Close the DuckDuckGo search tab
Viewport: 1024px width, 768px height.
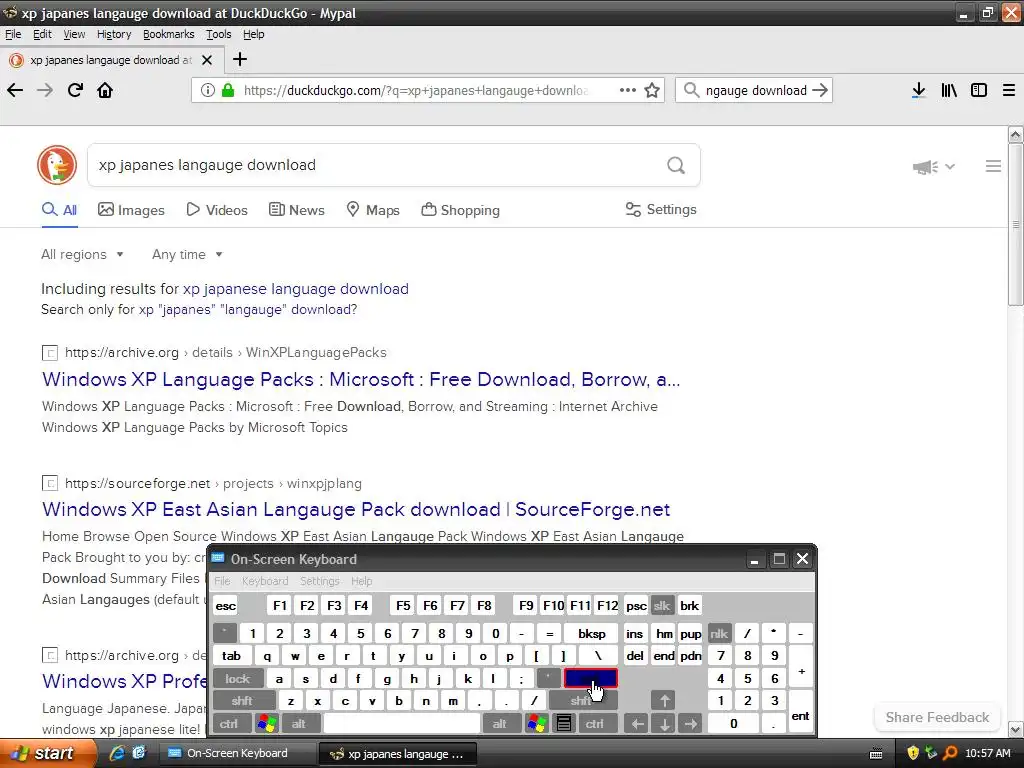[207, 60]
